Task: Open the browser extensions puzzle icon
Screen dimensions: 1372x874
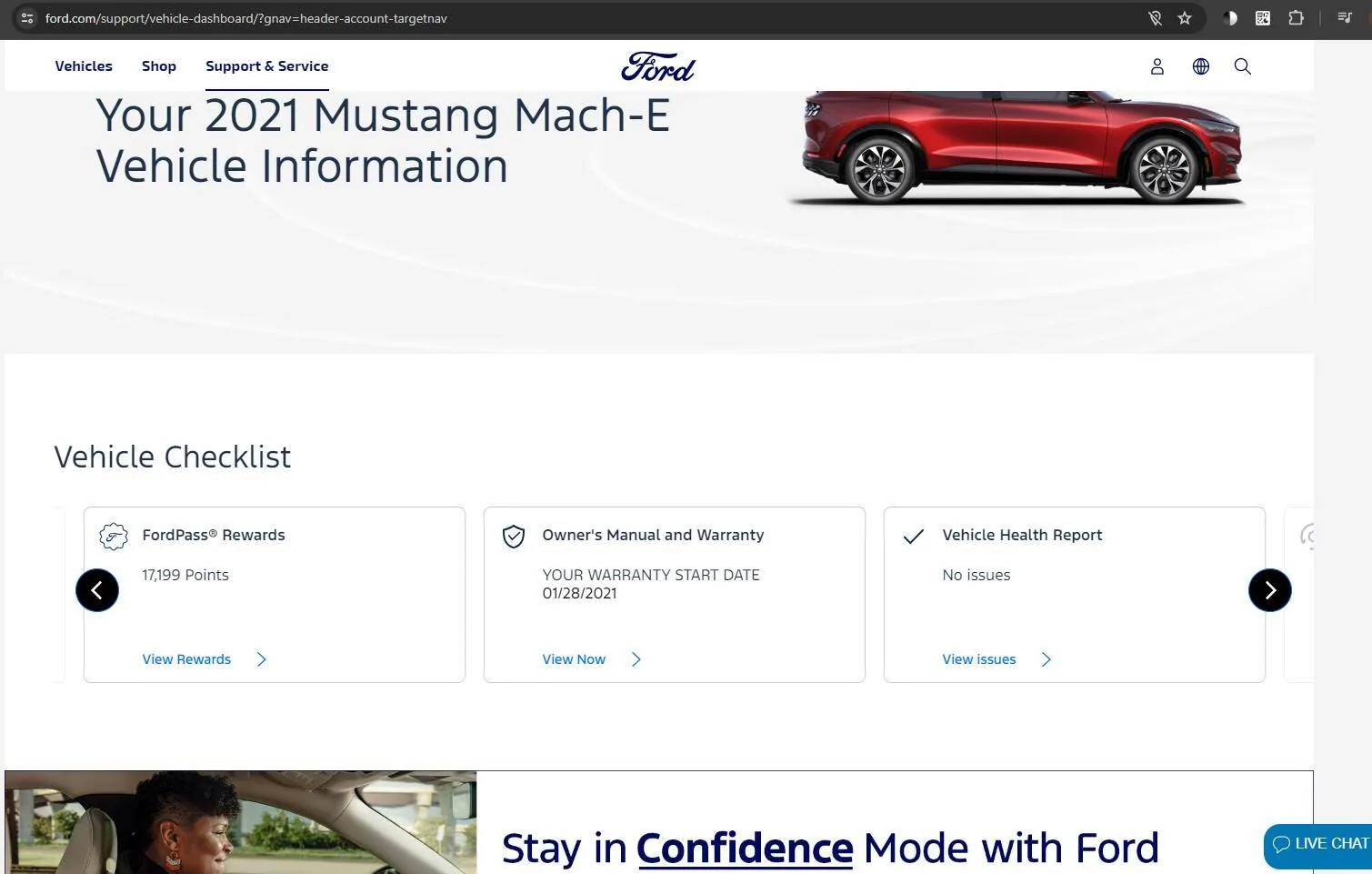Action: point(1296,18)
